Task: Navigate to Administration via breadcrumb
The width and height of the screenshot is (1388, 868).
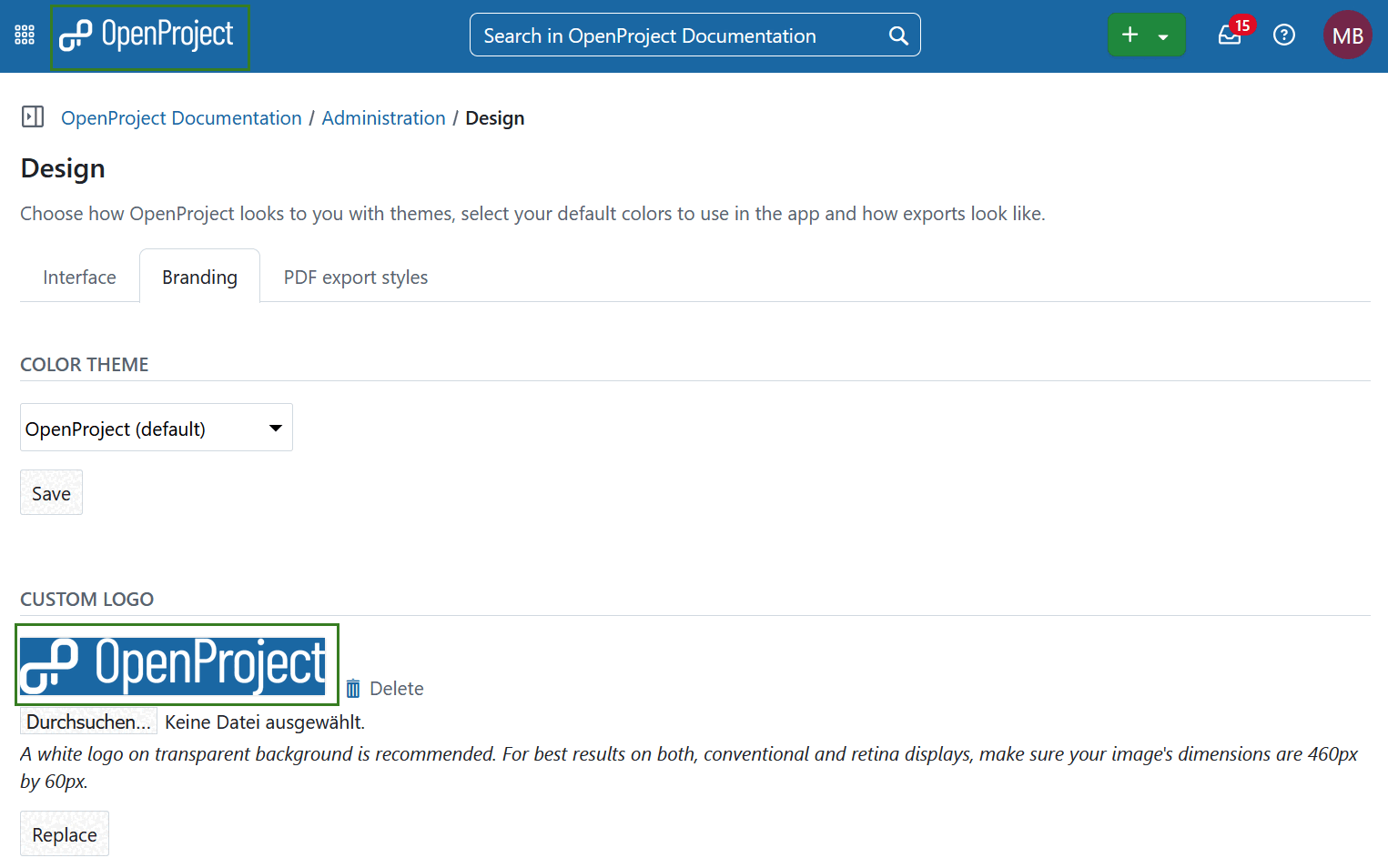Action: pos(383,117)
